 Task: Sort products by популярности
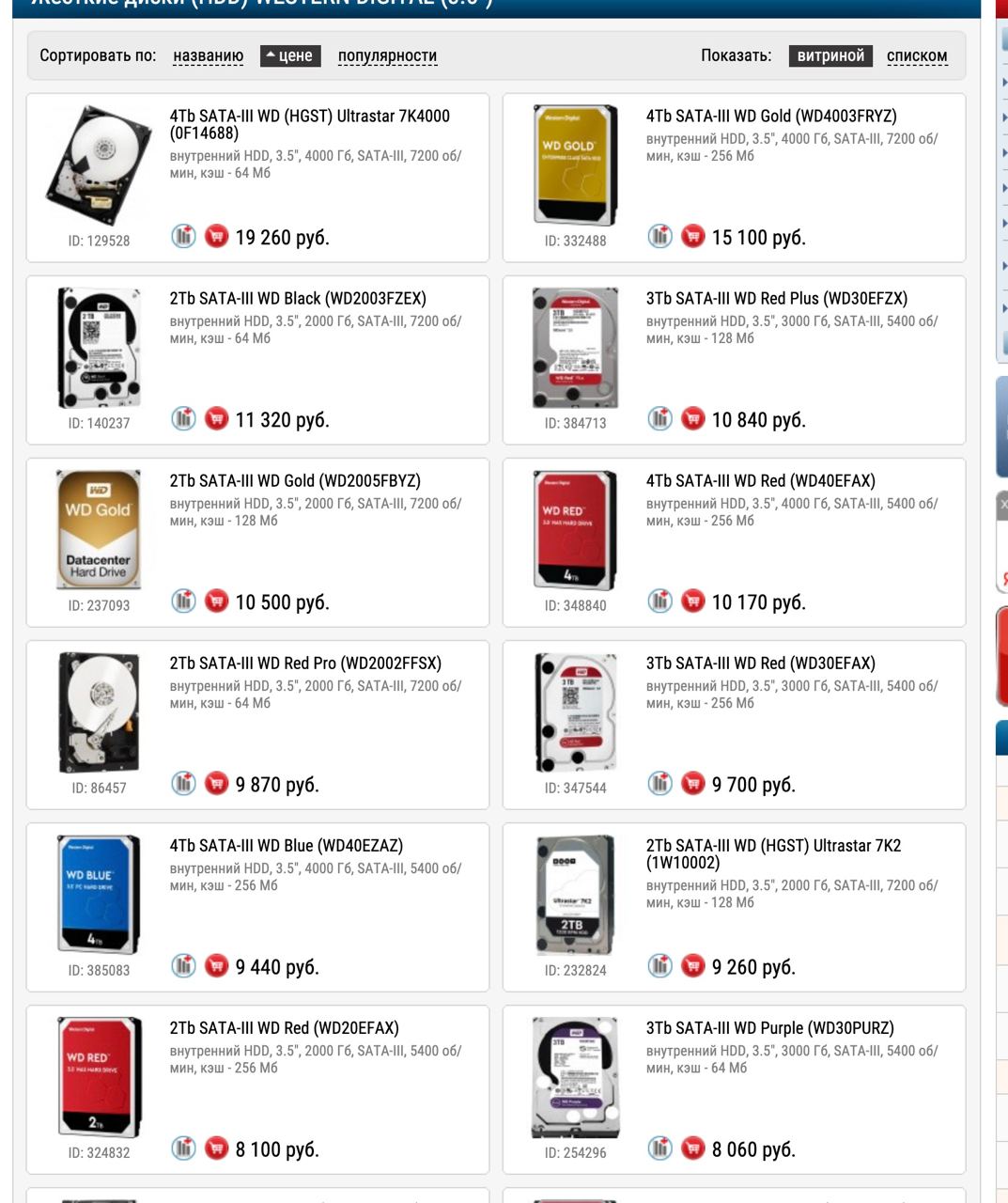tap(387, 55)
